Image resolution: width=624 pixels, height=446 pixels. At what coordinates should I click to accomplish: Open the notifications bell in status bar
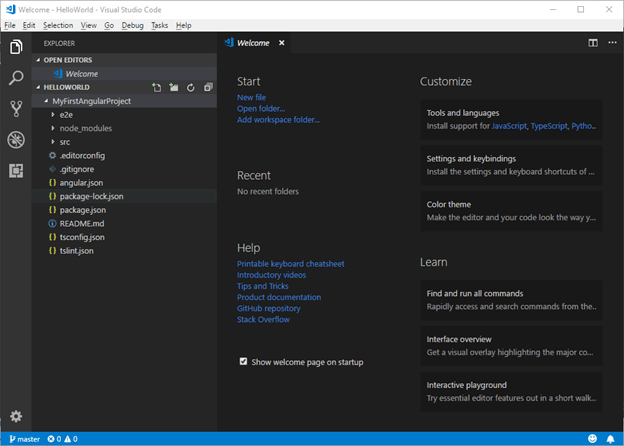610,438
